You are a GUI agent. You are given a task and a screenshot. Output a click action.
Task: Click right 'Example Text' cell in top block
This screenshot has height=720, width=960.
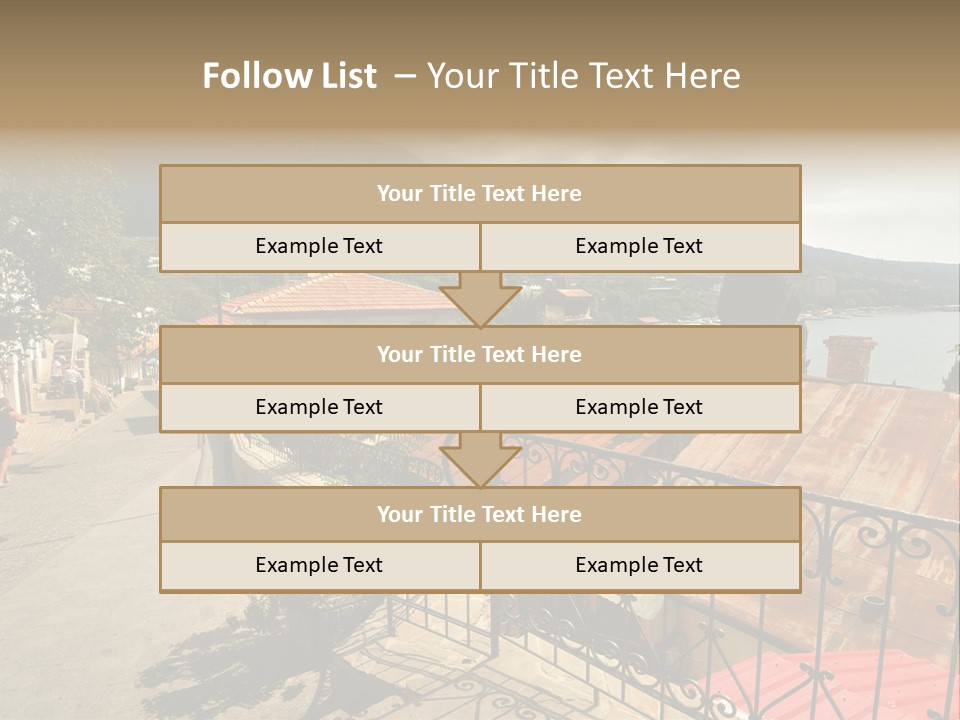pyautogui.click(x=639, y=246)
